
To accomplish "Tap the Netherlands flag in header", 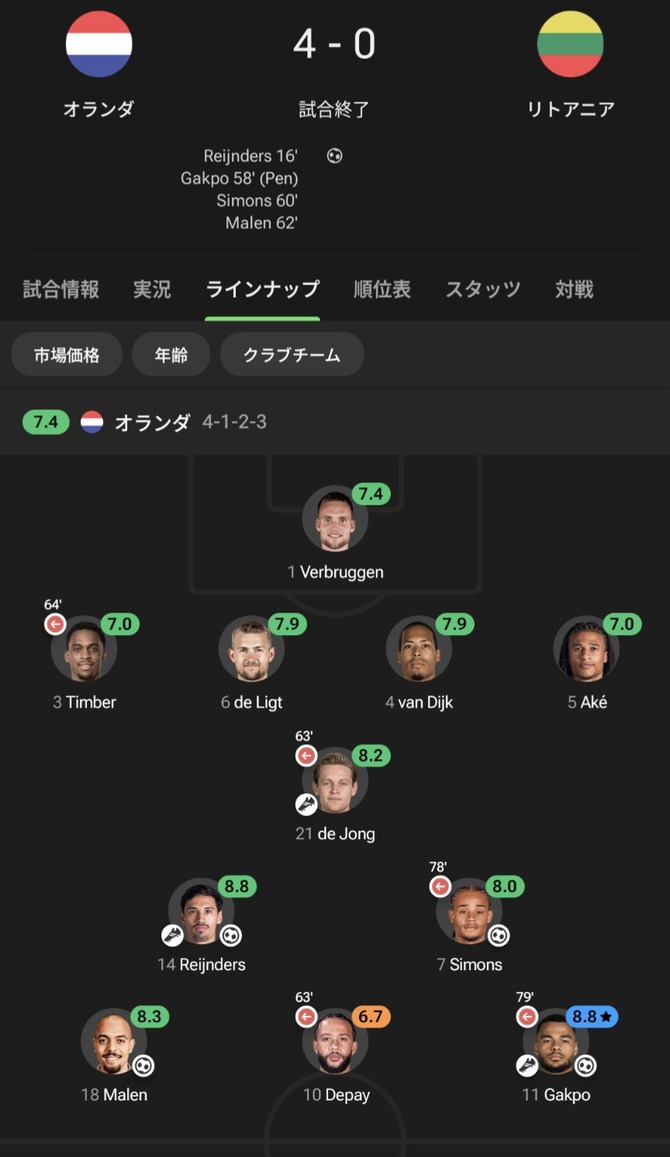I will [x=99, y=44].
